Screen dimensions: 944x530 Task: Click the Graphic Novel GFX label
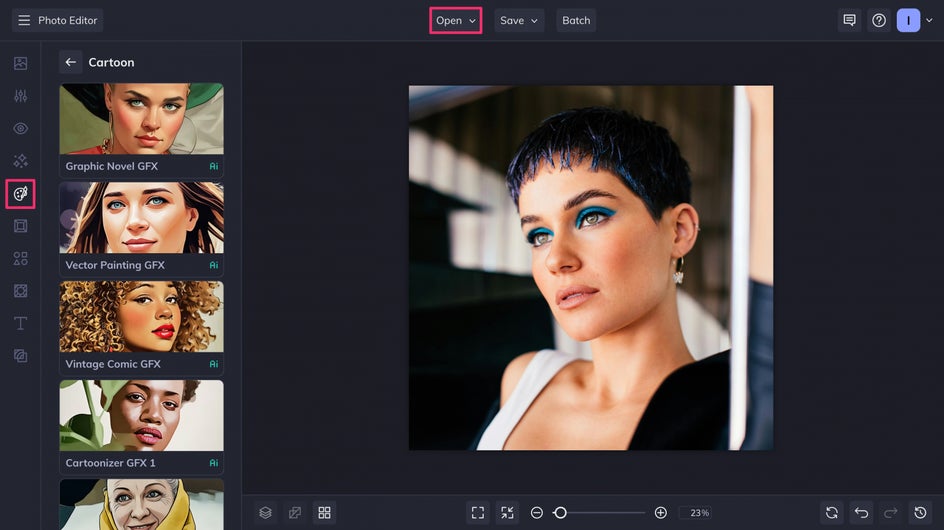point(111,166)
